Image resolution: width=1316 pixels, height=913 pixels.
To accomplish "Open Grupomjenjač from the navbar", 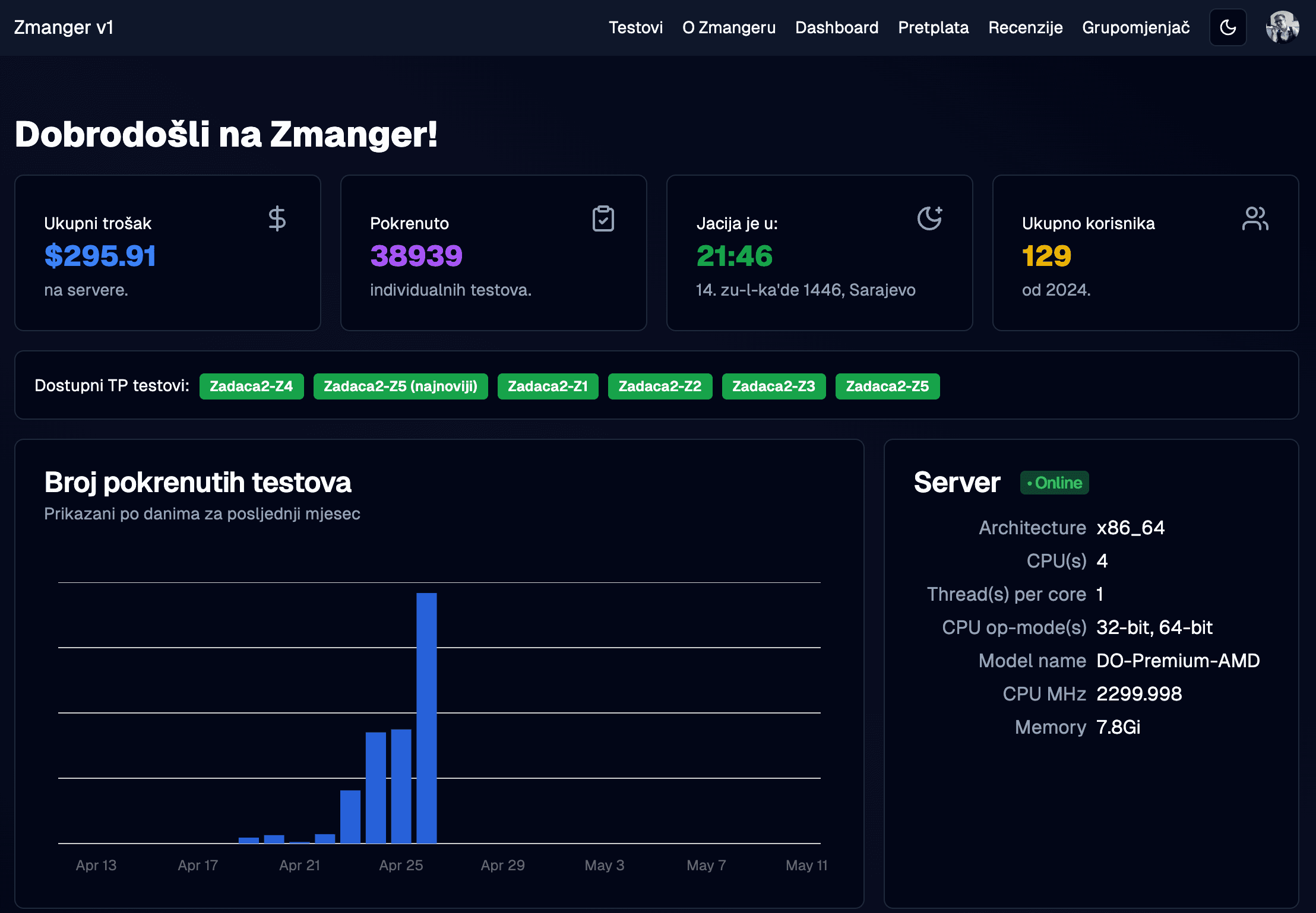I will (1135, 27).
